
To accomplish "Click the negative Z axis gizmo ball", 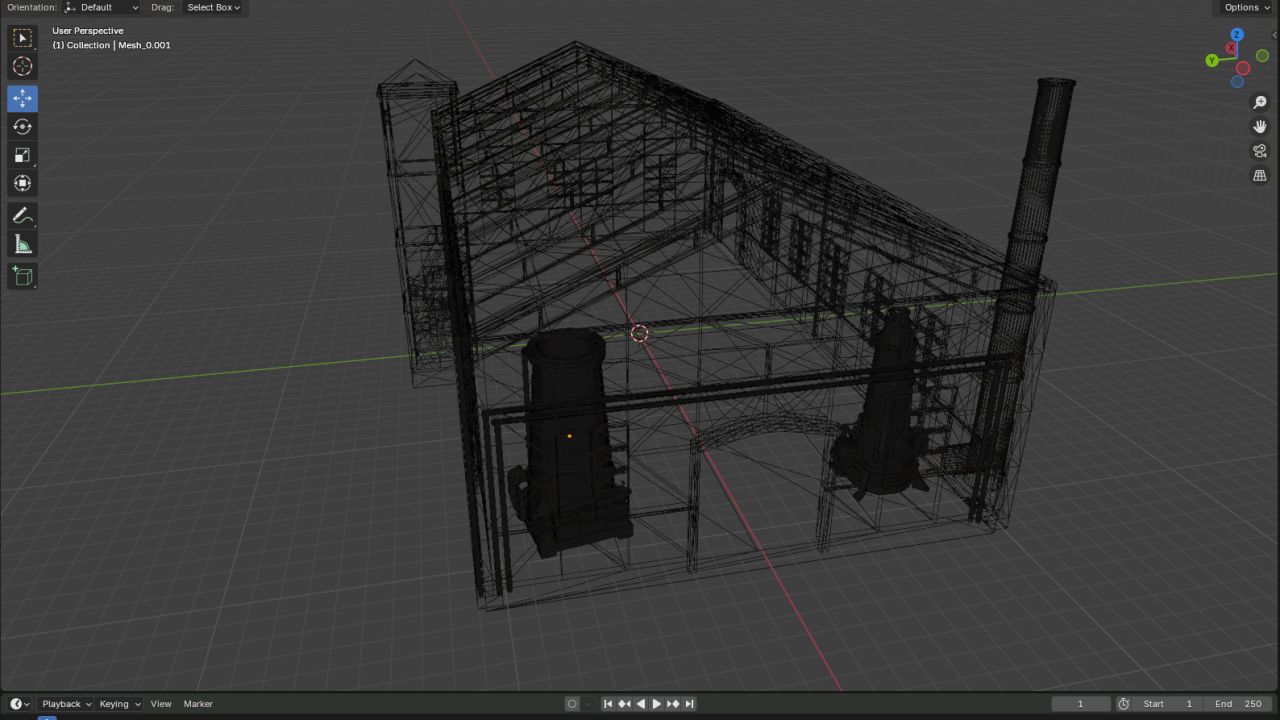I will tap(1237, 81).
